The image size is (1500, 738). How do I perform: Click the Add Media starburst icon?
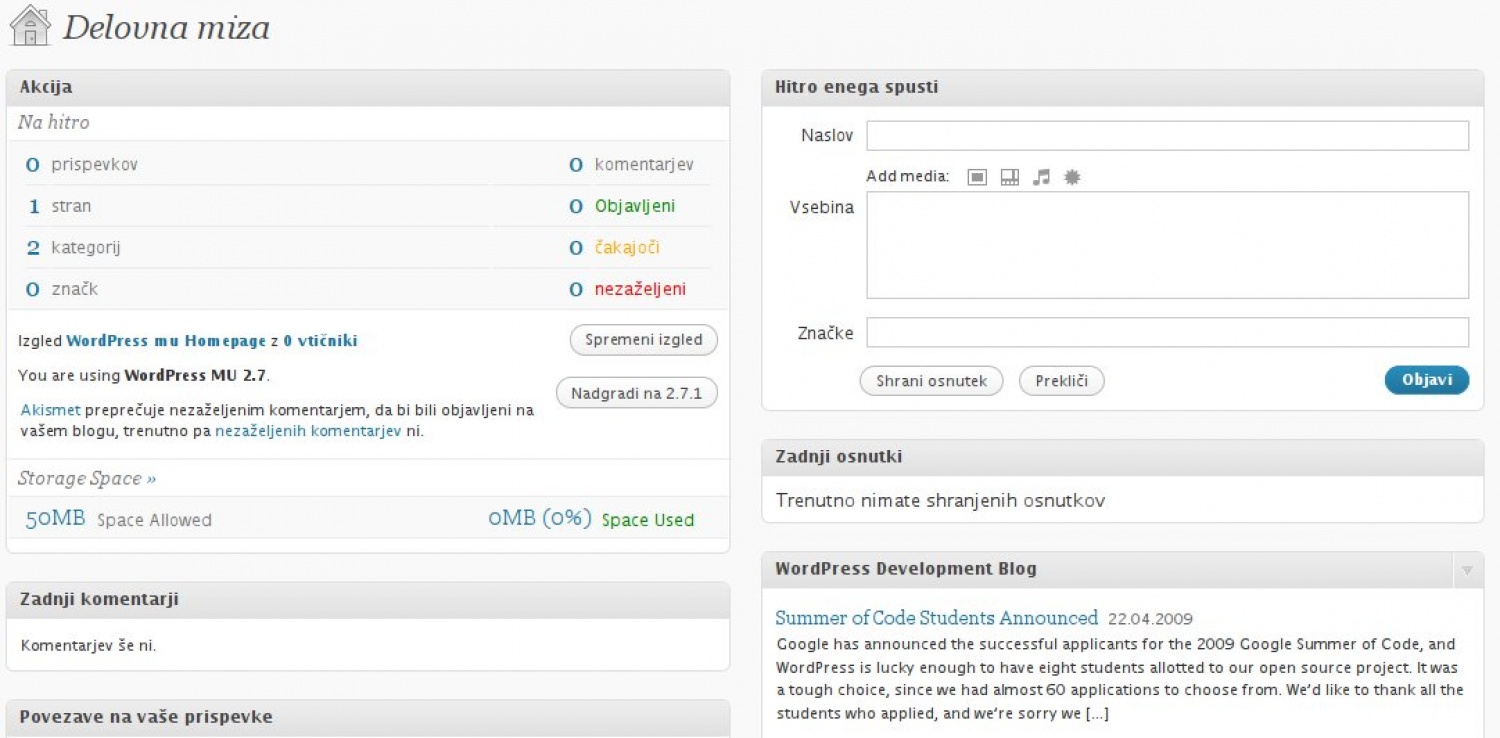click(x=1072, y=177)
